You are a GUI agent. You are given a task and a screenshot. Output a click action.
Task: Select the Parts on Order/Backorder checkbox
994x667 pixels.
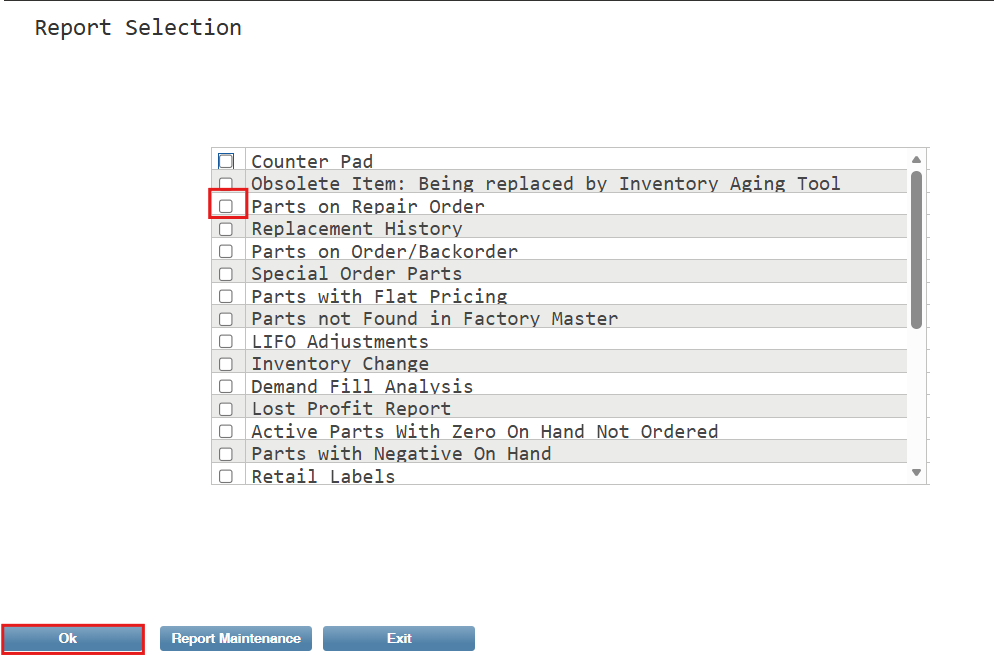[x=226, y=251]
